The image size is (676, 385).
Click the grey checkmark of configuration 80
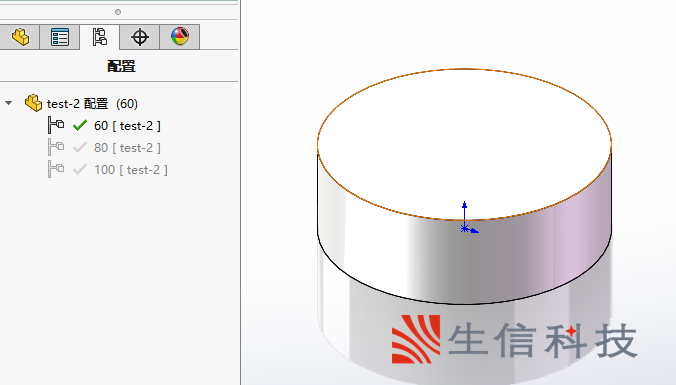tap(80, 147)
